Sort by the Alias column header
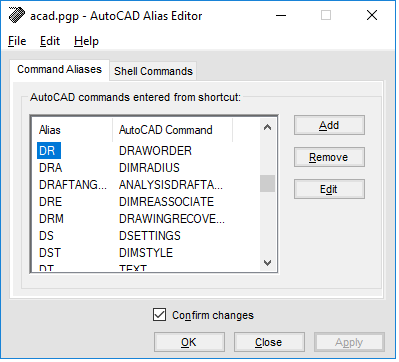This screenshot has height=362, width=399. (72, 130)
